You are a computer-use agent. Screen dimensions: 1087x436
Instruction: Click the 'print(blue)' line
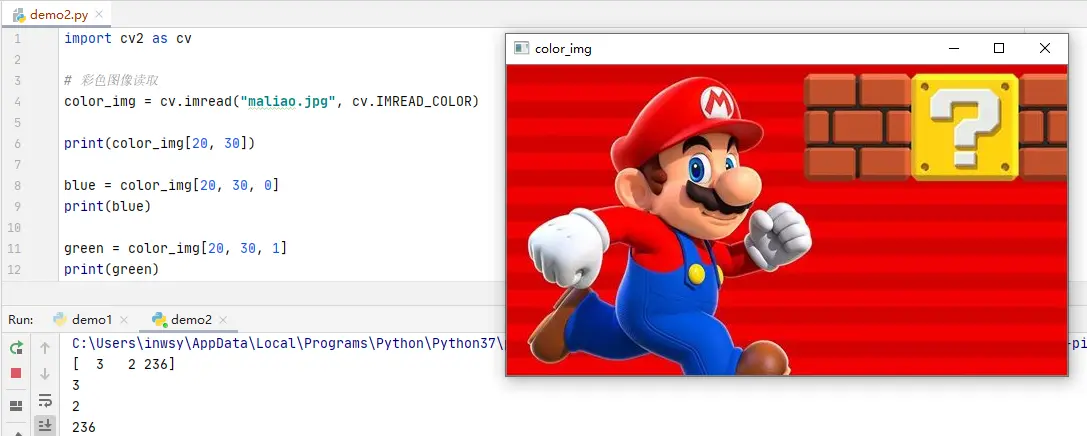(x=107, y=207)
